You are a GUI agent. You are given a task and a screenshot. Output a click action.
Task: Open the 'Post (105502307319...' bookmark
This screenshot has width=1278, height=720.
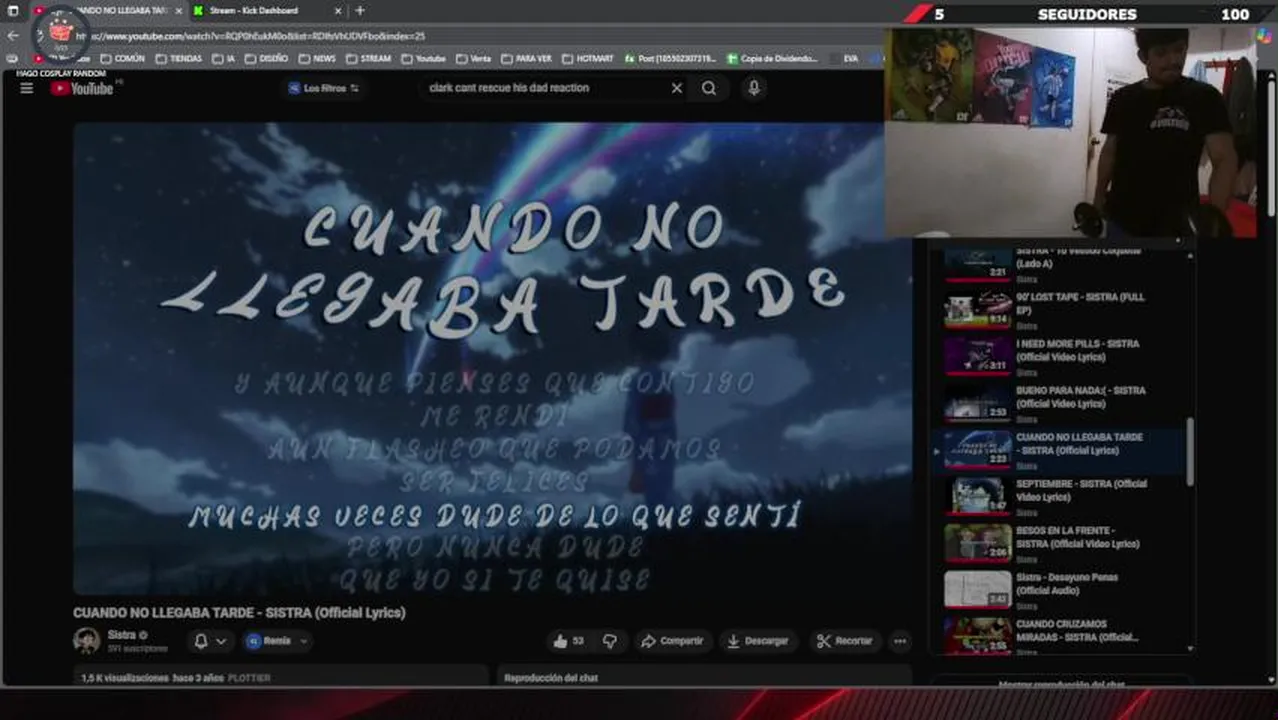(x=670, y=59)
